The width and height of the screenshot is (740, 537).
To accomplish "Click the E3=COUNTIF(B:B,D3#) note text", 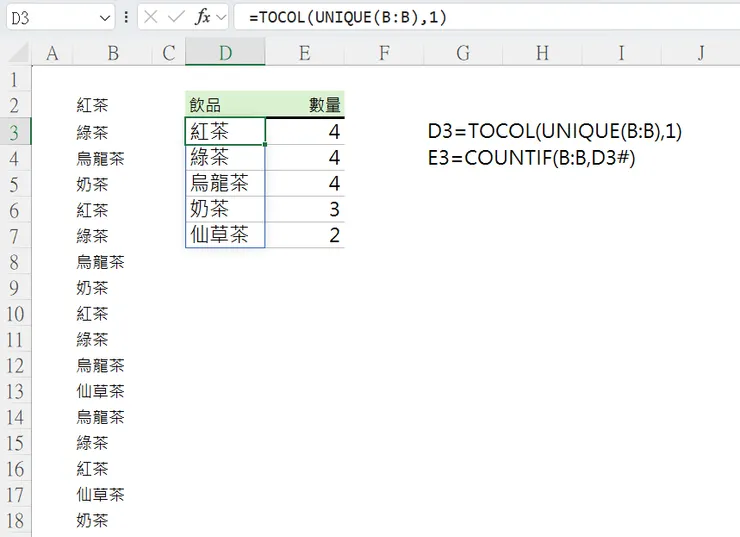I will coord(531,158).
